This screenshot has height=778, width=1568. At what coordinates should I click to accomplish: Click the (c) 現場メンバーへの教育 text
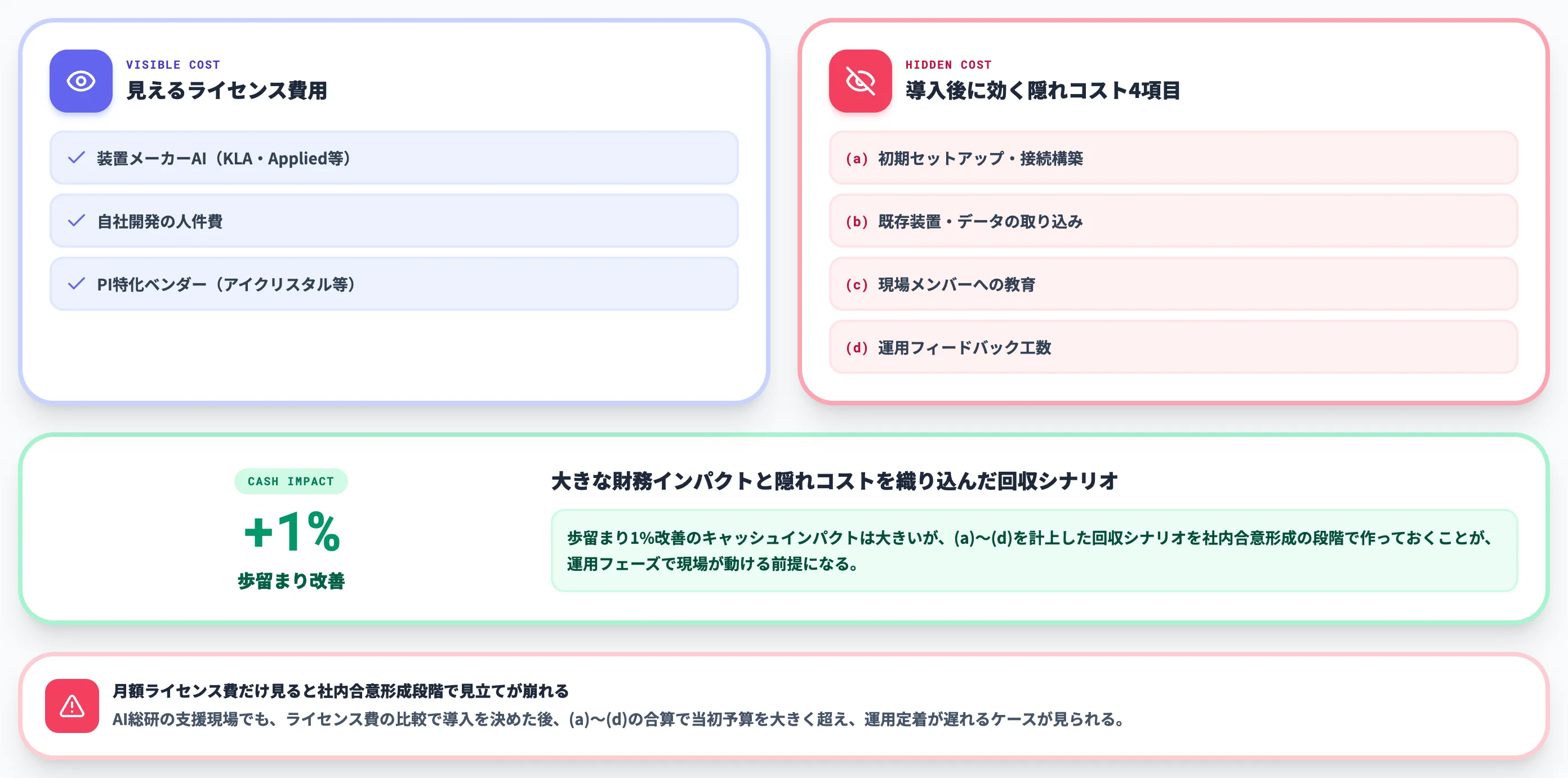point(941,284)
